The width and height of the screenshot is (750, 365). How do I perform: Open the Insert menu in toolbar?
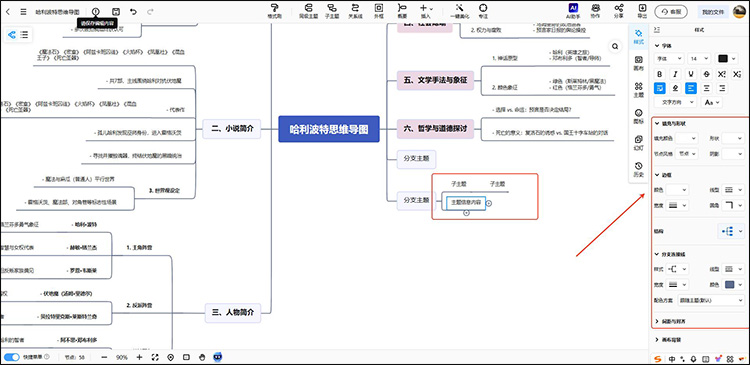click(425, 11)
